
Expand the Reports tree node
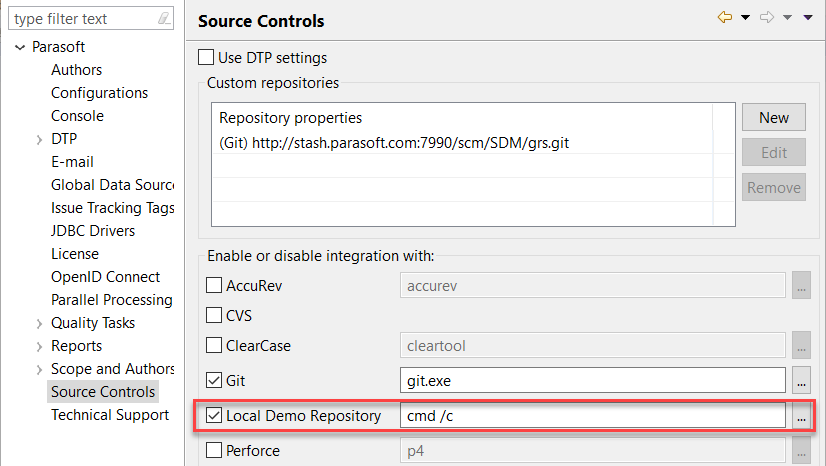click(39, 346)
